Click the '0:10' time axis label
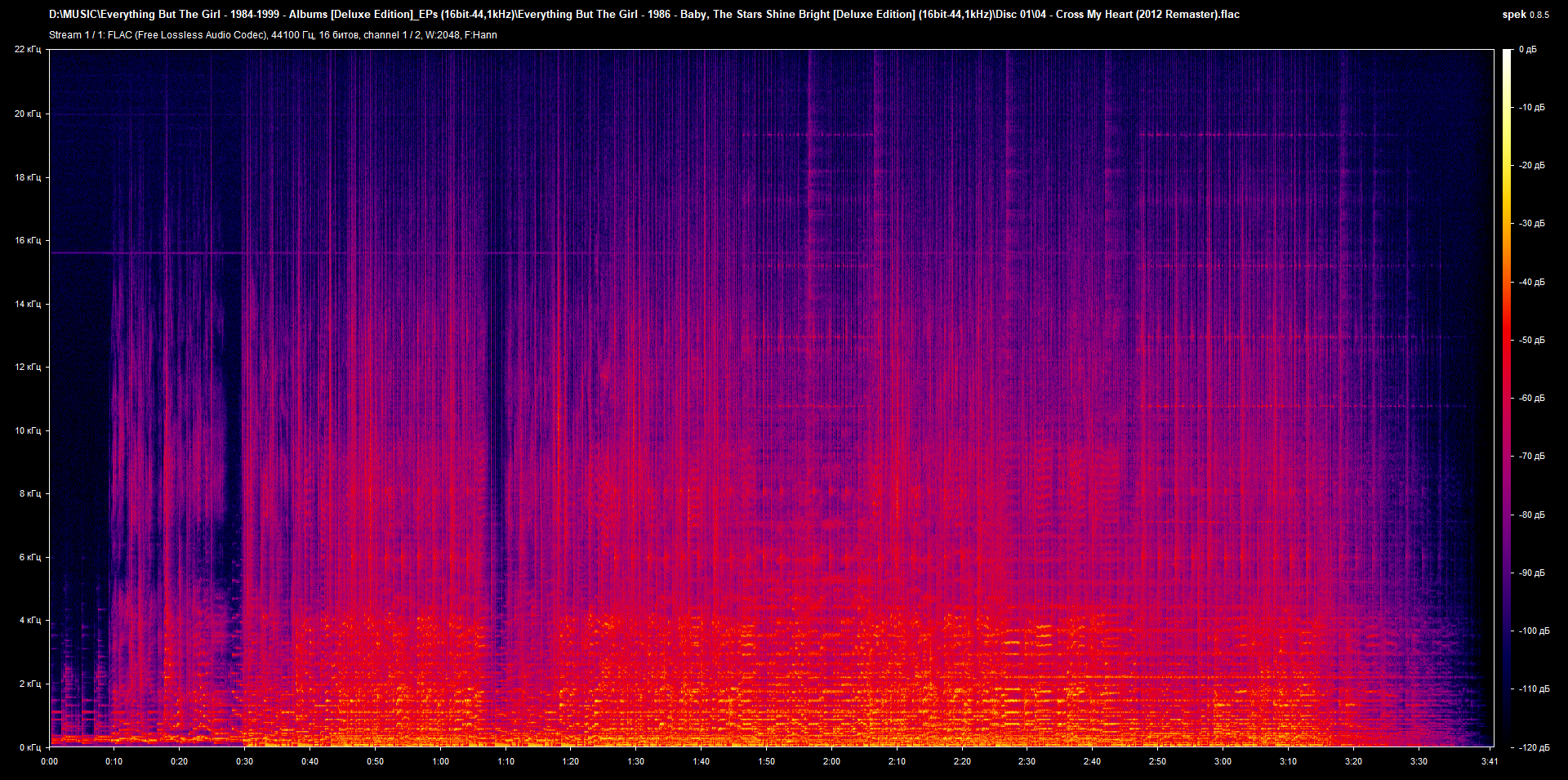Viewport: 1568px width, 780px height. click(x=114, y=761)
